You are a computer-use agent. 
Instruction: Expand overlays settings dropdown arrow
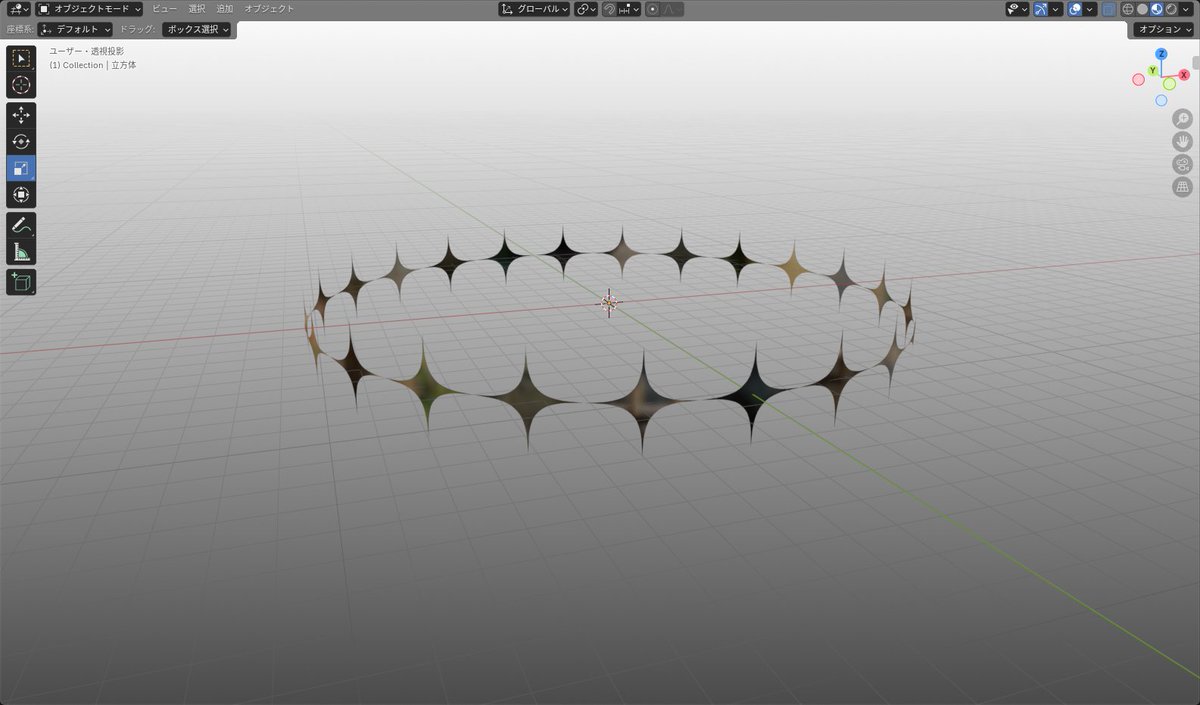coord(1091,9)
